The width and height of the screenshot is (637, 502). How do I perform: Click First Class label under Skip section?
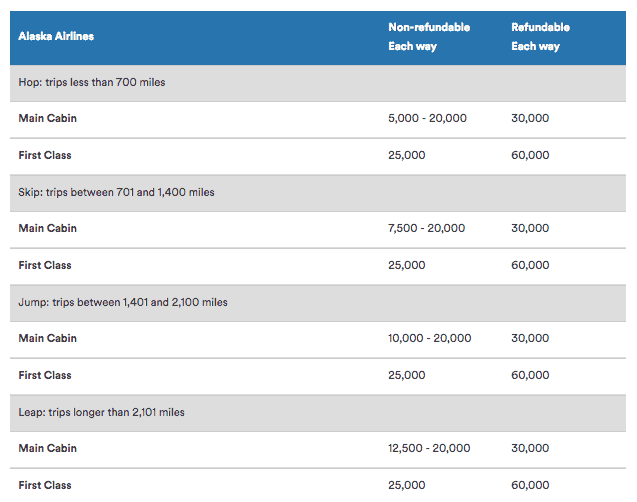pos(45,265)
